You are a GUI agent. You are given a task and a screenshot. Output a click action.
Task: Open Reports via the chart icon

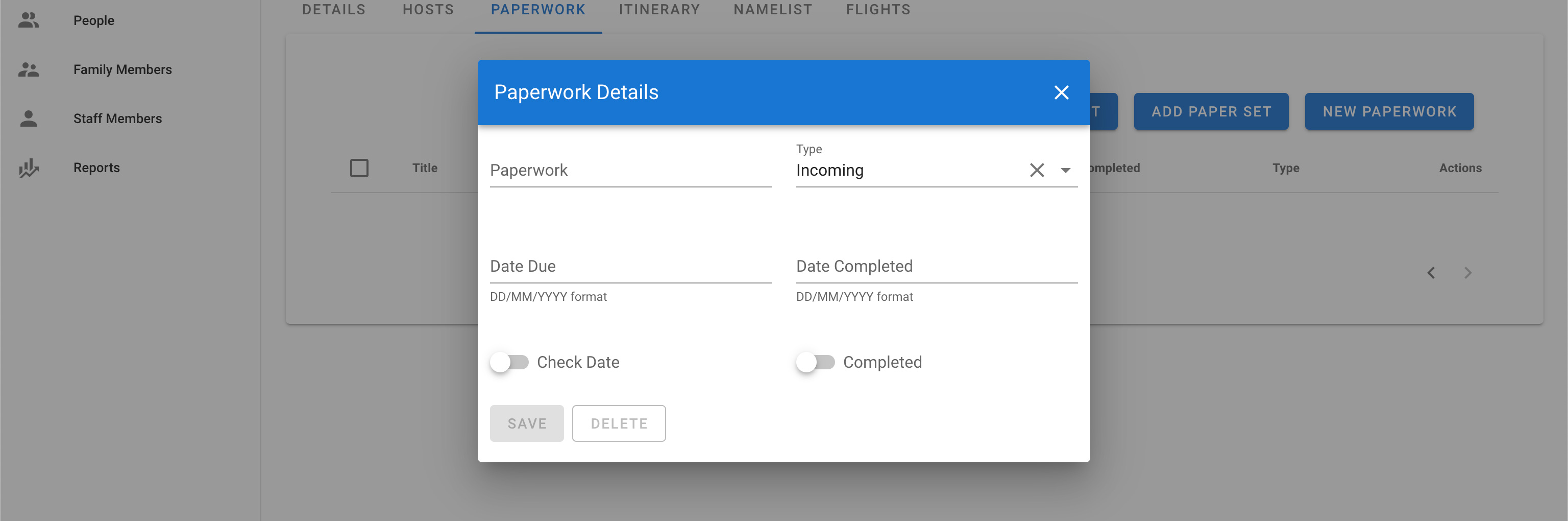click(x=28, y=168)
